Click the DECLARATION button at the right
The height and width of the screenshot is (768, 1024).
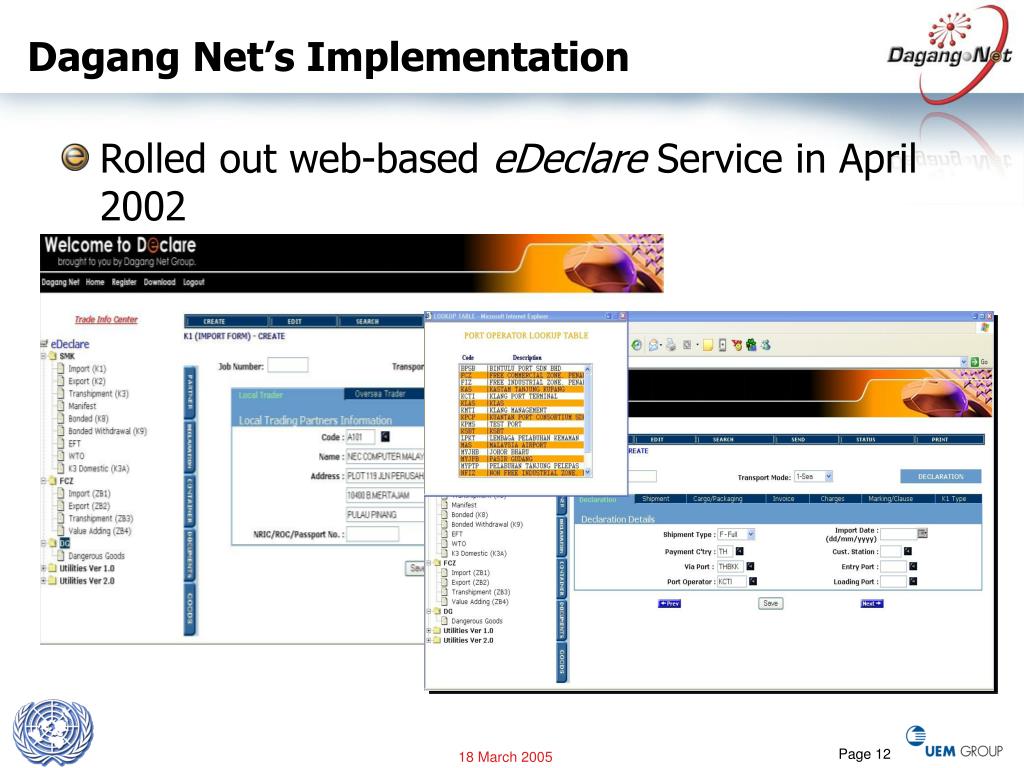940,476
